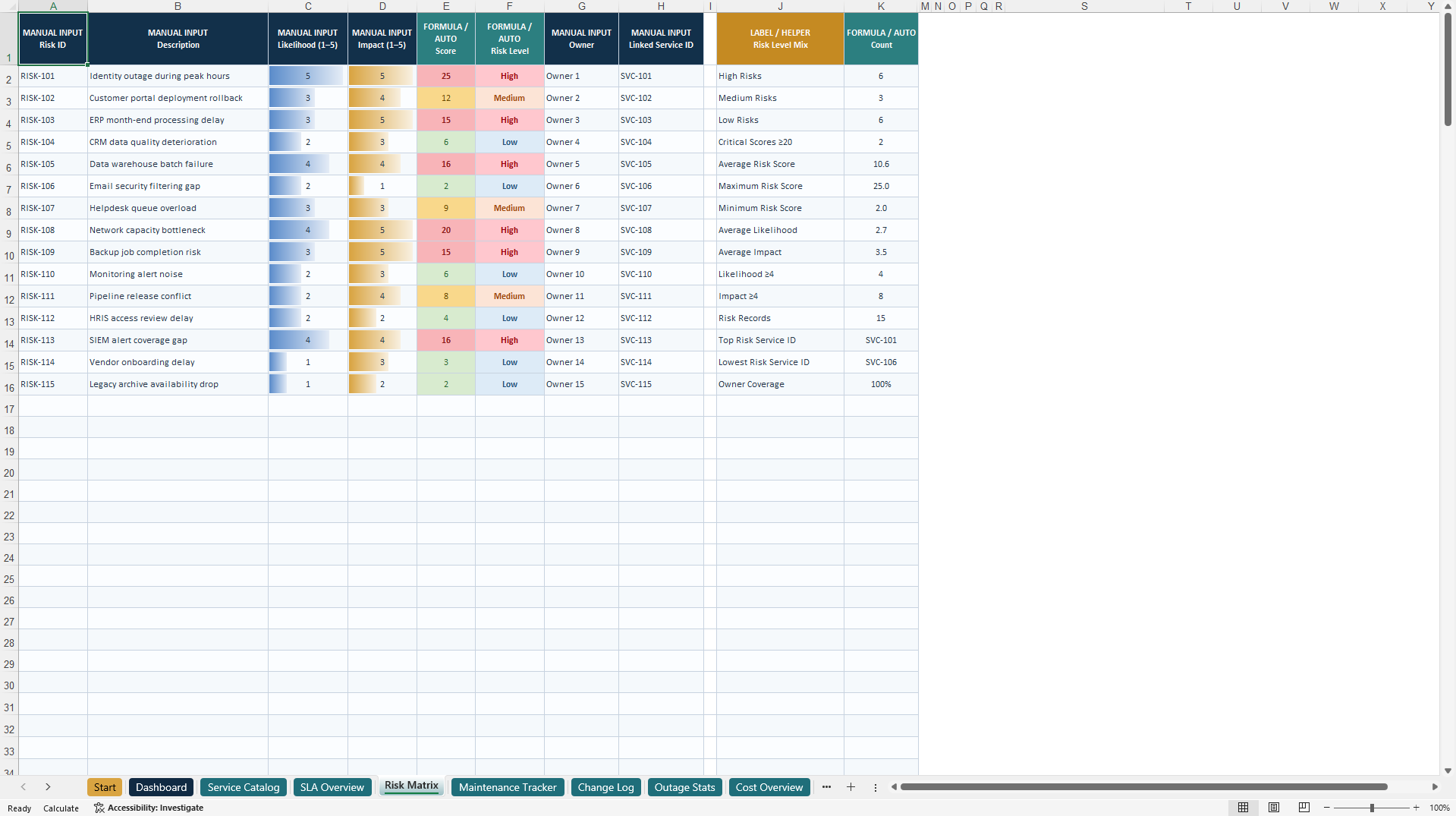Go to next sheet tab arrow
Viewport: 1456px width, 816px height.
(48, 787)
